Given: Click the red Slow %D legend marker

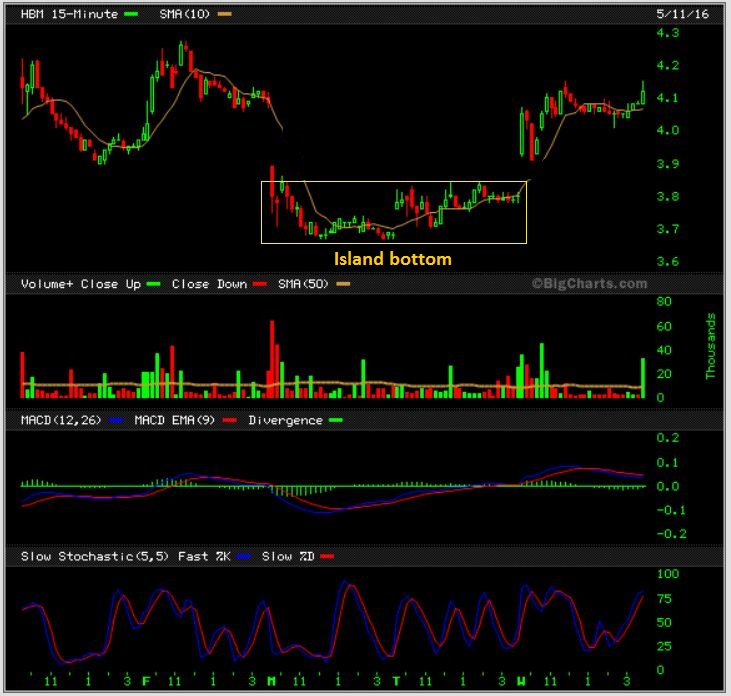Looking at the screenshot, I should pos(327,557).
